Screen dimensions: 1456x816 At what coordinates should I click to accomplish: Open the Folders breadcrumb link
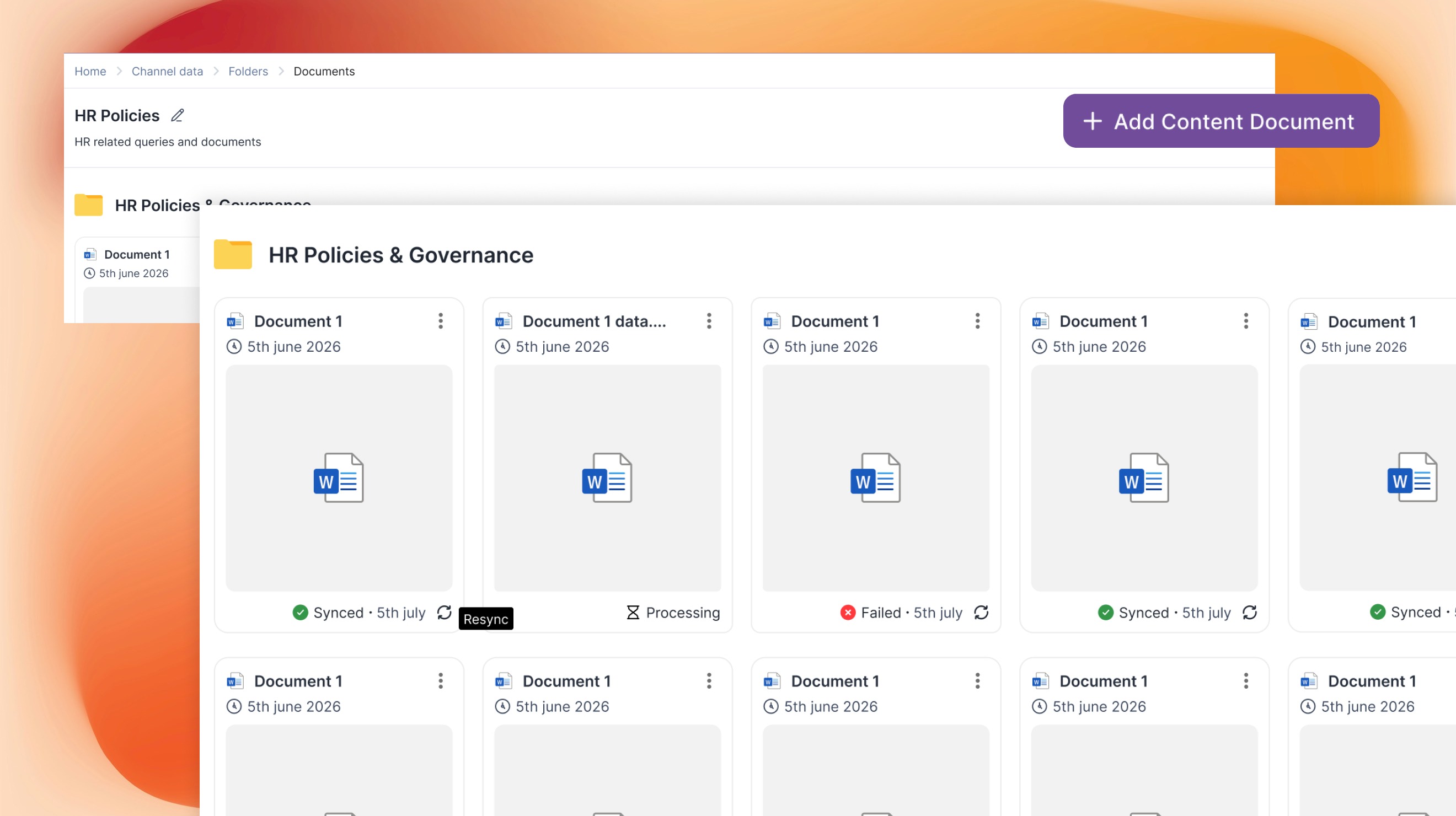click(248, 71)
